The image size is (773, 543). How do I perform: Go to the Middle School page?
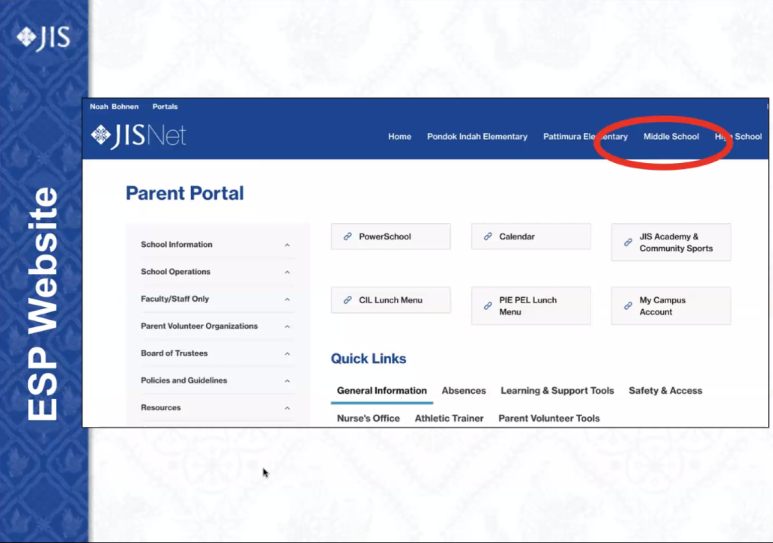point(671,137)
